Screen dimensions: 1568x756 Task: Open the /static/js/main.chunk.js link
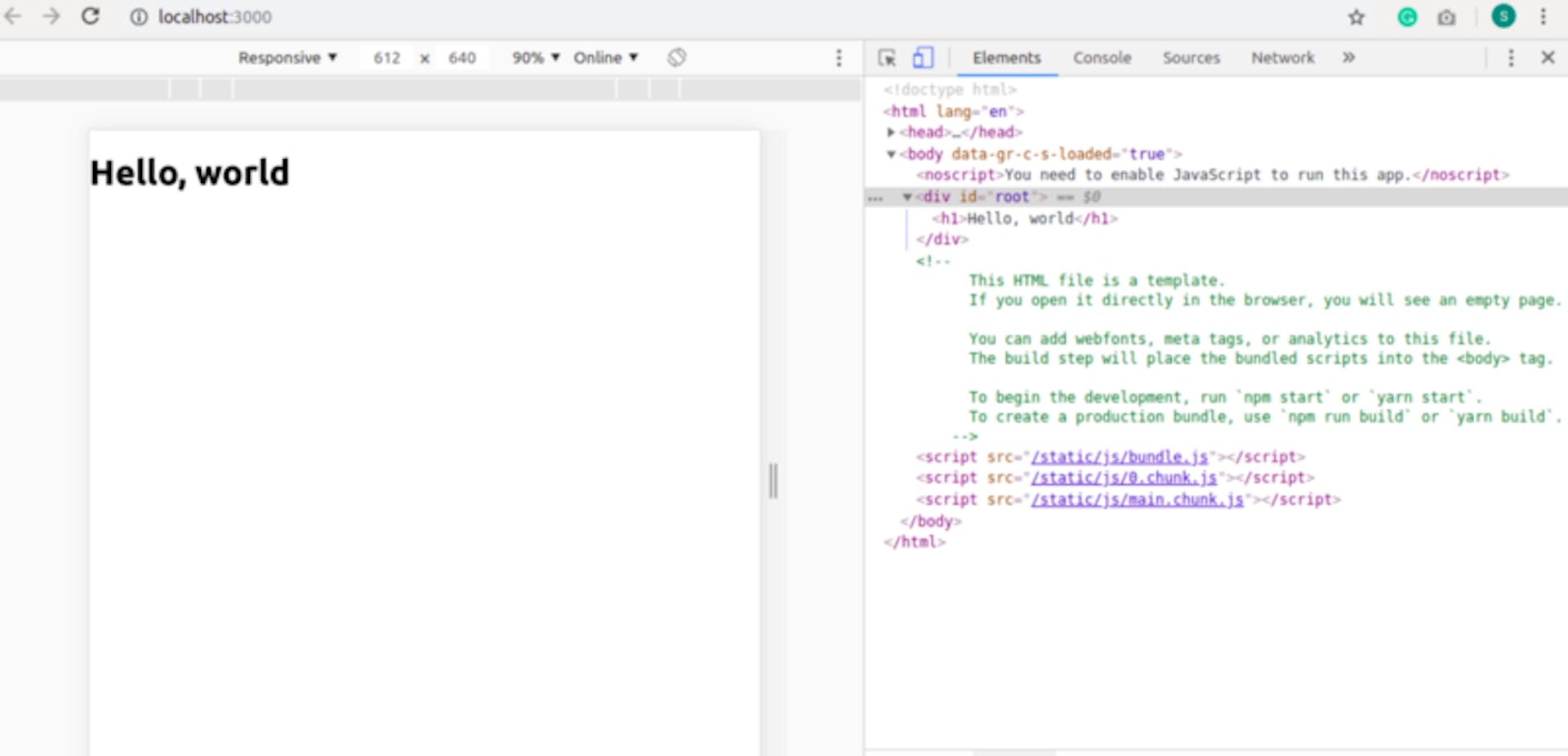1137,499
